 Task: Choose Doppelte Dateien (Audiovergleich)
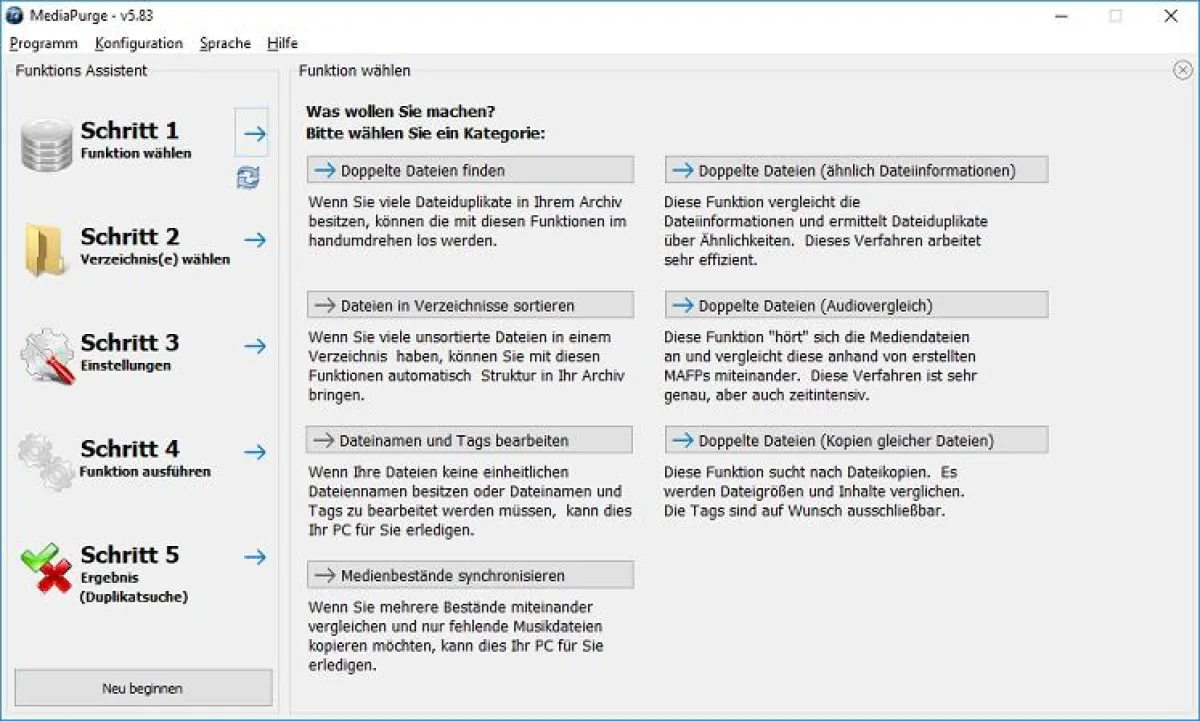(x=856, y=304)
